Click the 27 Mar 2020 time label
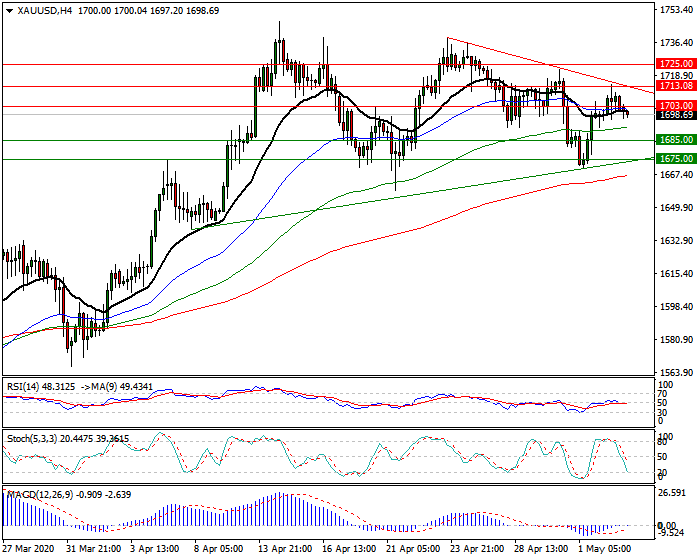The width and height of the screenshot is (700, 560). (x=29, y=548)
